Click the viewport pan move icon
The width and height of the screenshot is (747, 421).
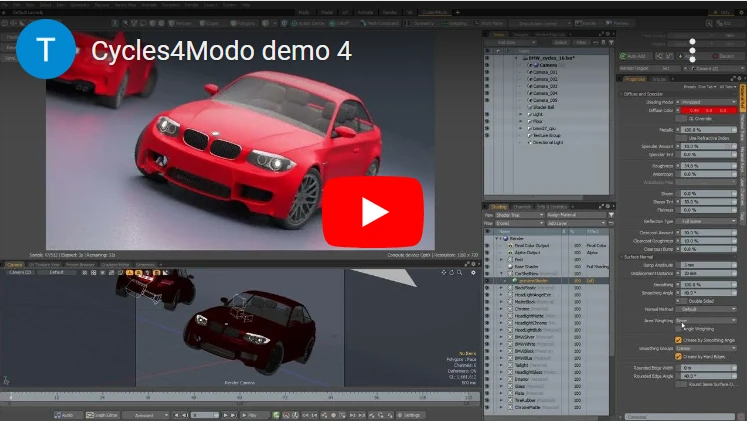pyautogui.click(x=444, y=273)
